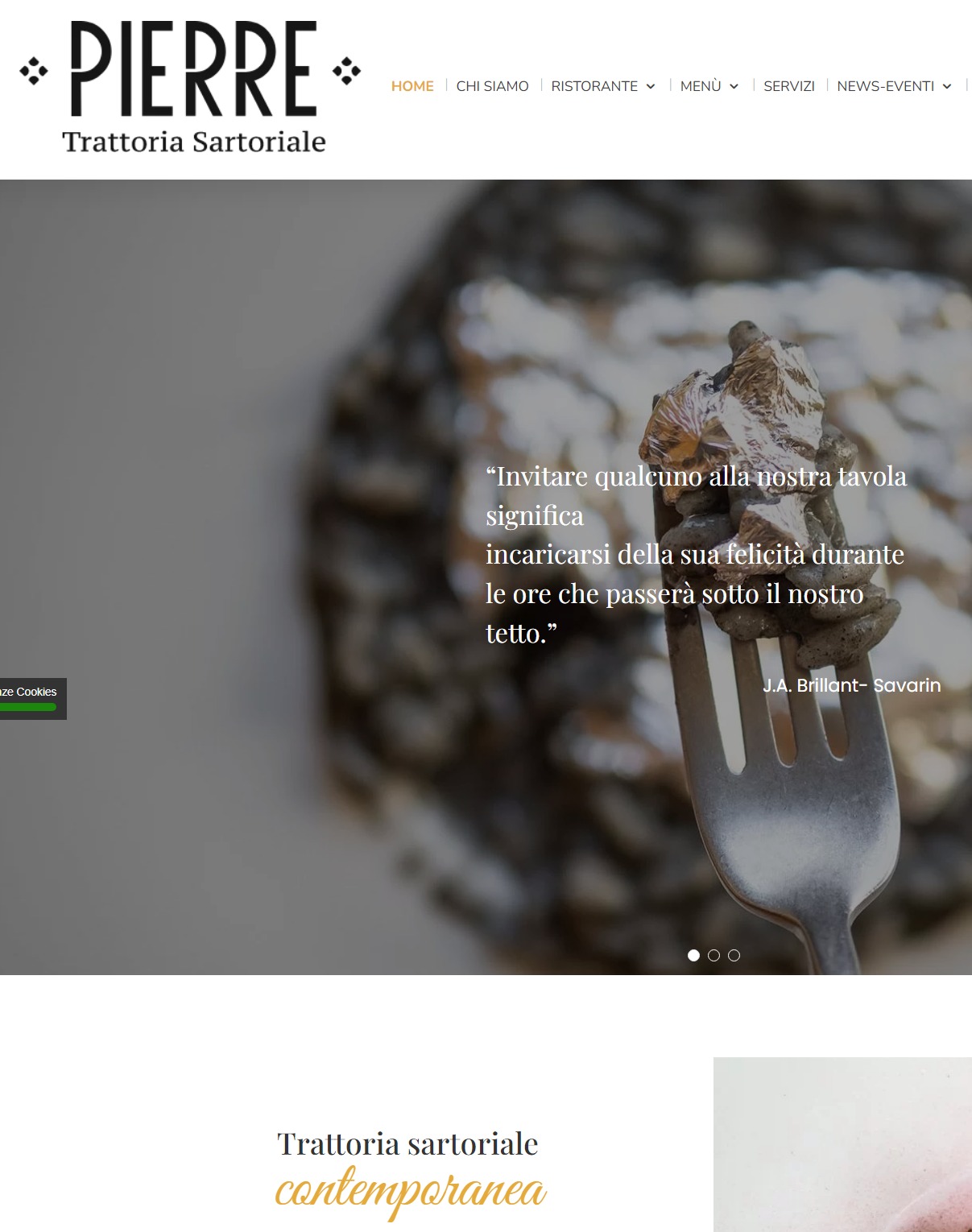Switch to the third slide dot
The image size is (972, 1232).
point(734,955)
